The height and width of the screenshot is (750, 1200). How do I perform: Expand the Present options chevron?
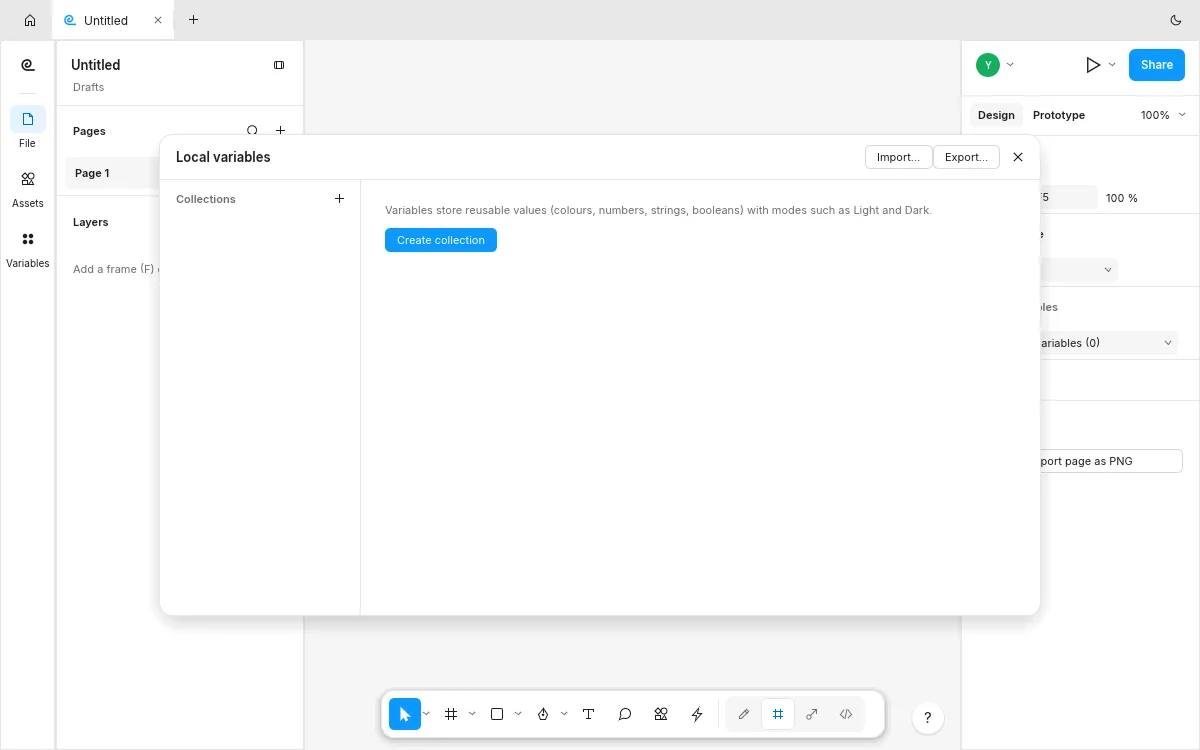tap(1112, 65)
